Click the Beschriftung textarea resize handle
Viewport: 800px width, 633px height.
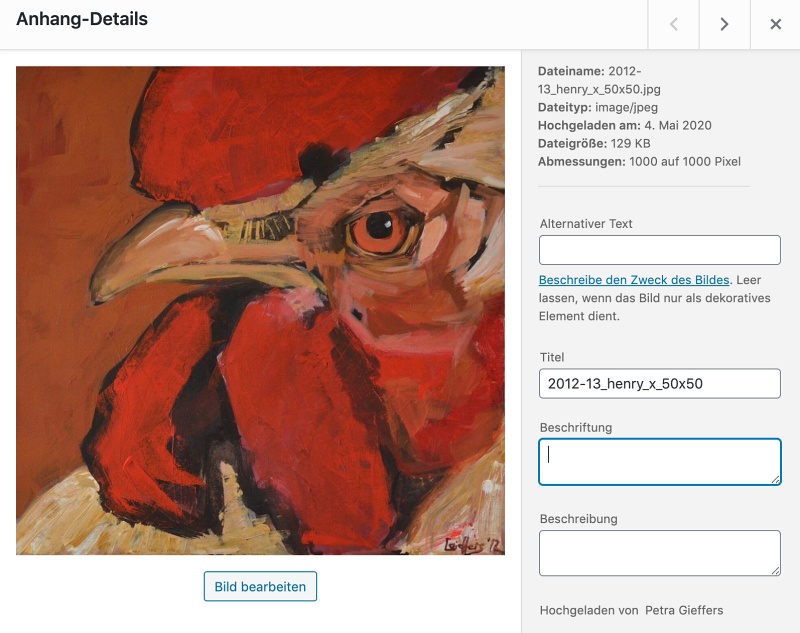(775, 479)
